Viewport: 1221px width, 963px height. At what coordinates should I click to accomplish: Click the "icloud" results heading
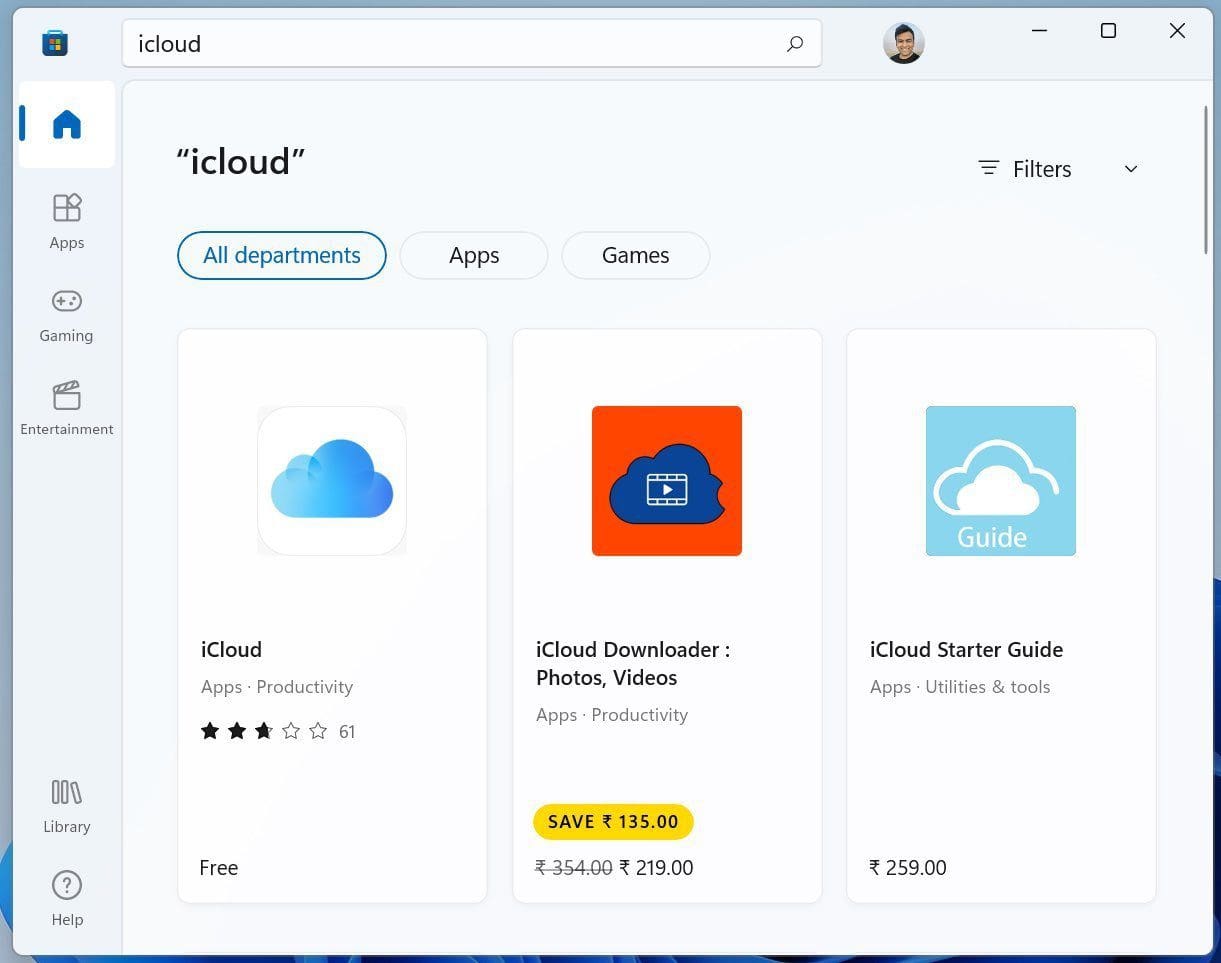pos(241,161)
